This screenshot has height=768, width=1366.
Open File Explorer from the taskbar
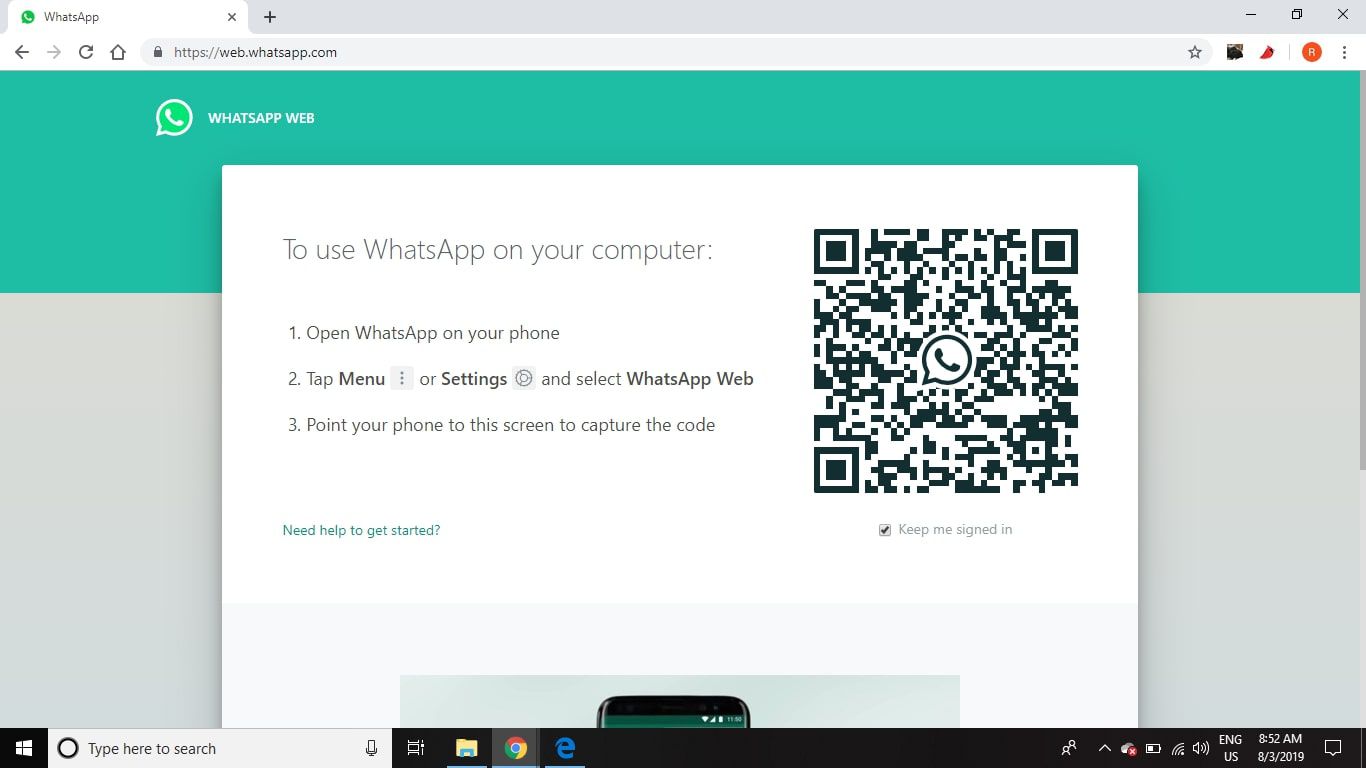tap(466, 748)
